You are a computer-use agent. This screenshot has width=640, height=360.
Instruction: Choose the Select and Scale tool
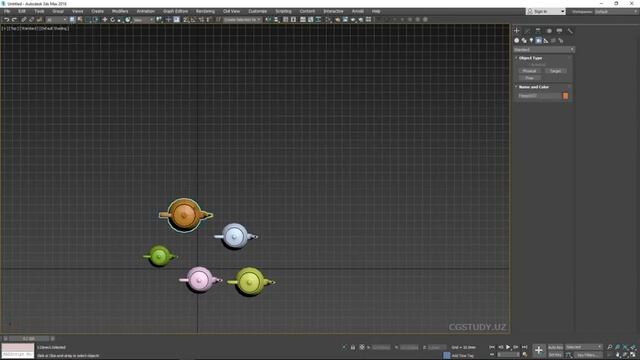pyautogui.click(x=120, y=20)
